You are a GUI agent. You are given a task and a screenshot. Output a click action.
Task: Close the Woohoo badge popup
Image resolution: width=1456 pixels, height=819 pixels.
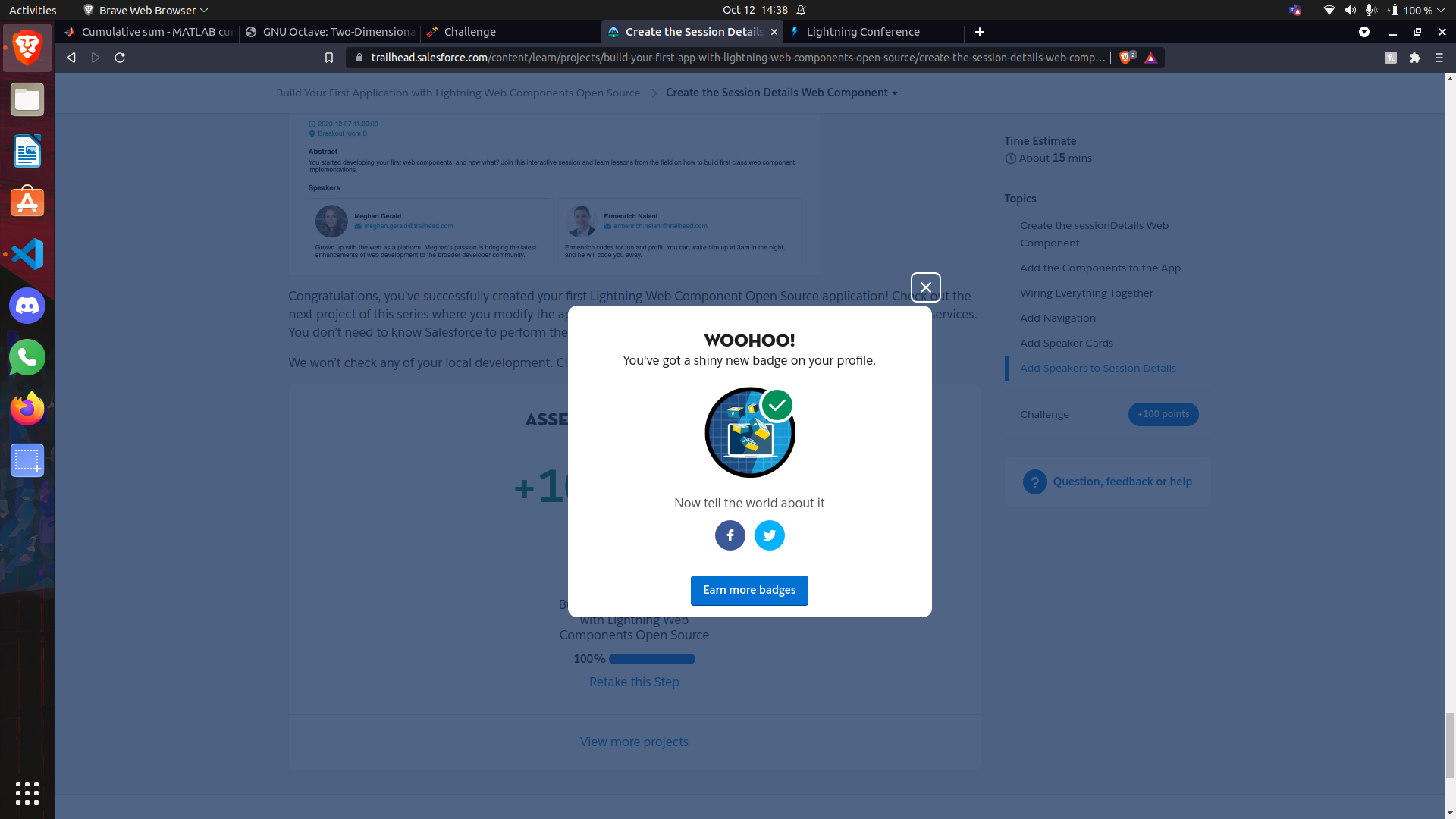[925, 287]
